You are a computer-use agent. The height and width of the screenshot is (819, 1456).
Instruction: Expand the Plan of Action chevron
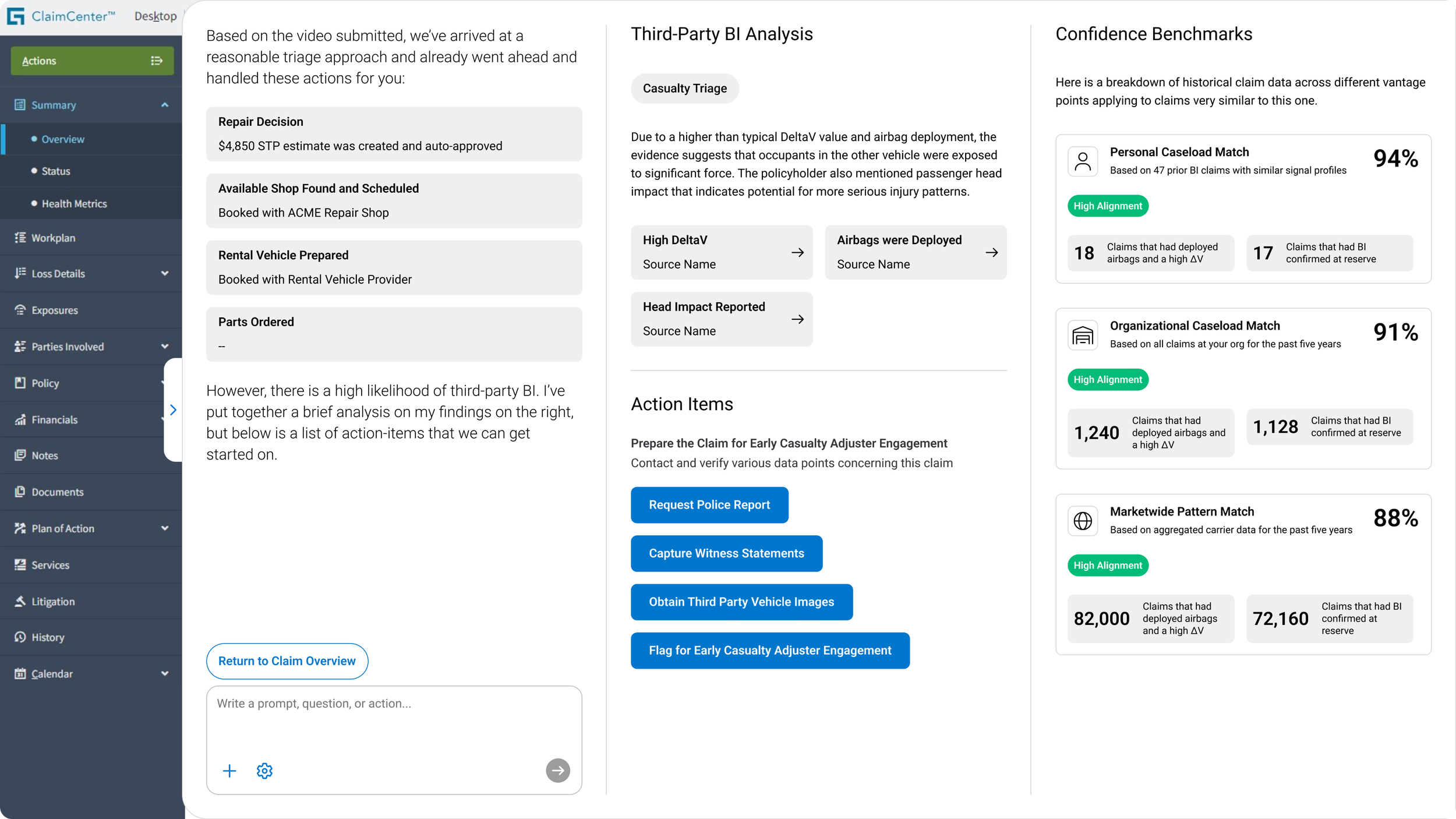pos(165,528)
